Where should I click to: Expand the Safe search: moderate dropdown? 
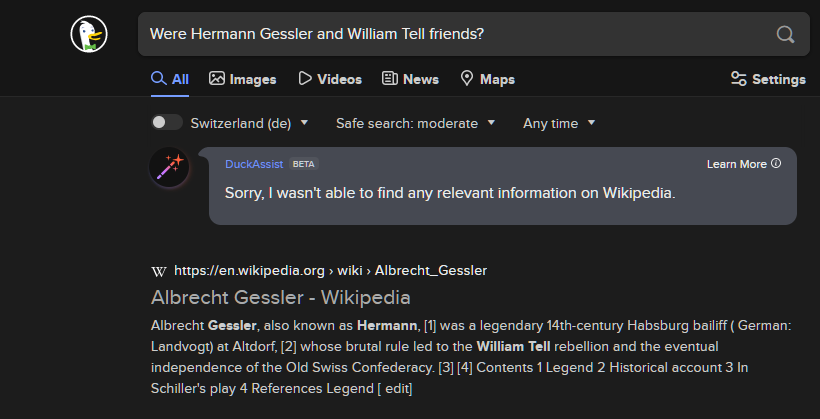coord(415,123)
